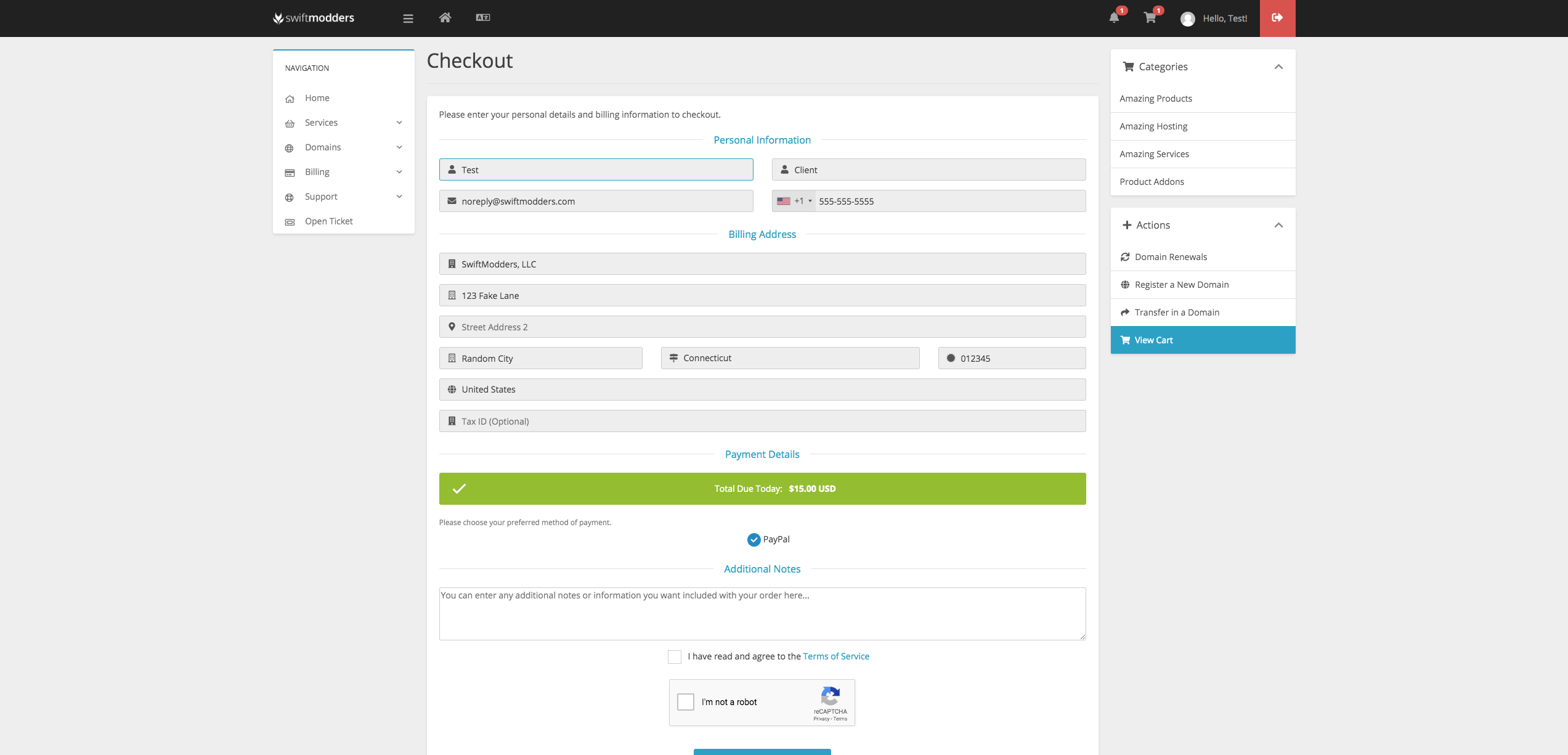Open the shopping cart icon
Image resolution: width=1568 pixels, height=755 pixels.
1150,18
